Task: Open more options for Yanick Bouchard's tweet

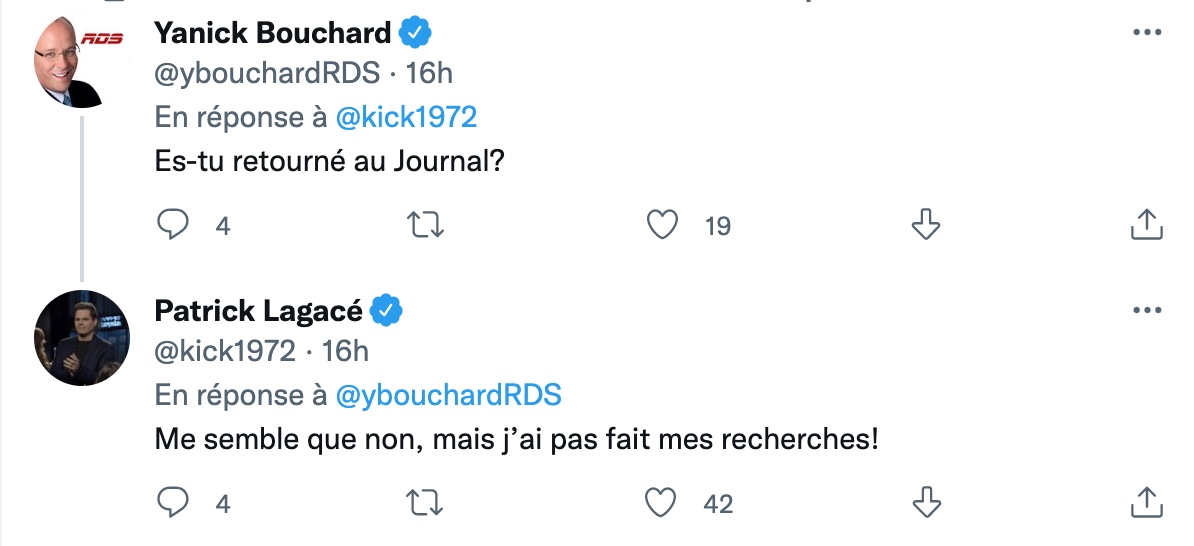Action: pyautogui.click(x=1148, y=33)
